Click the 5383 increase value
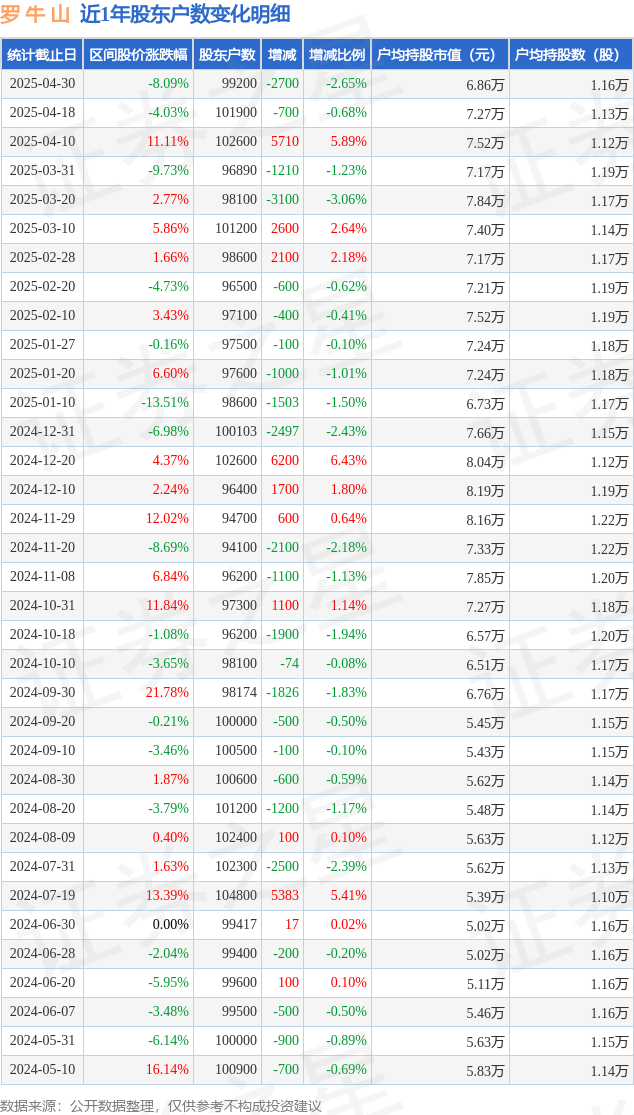 point(284,895)
